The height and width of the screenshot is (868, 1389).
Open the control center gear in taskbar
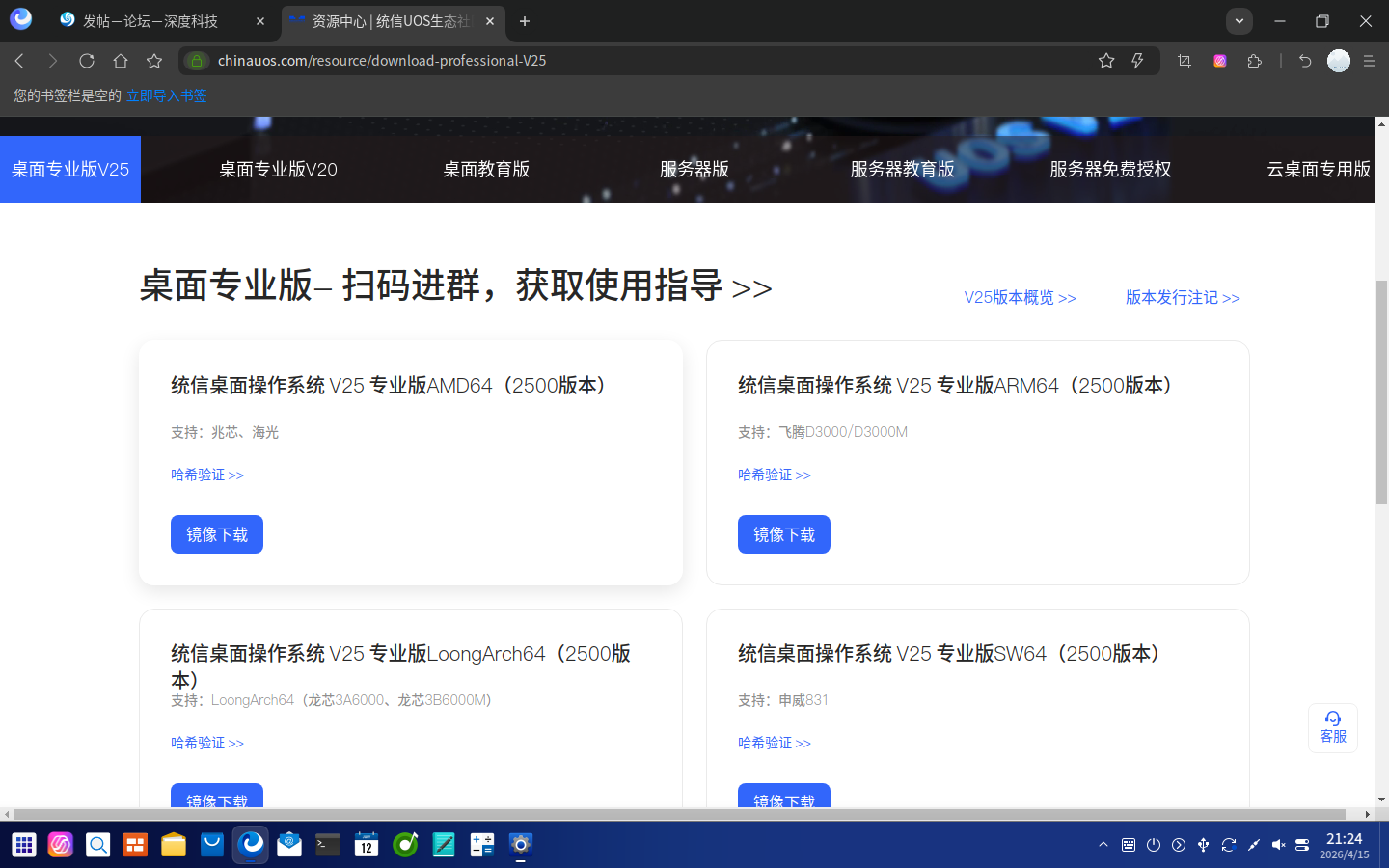click(521, 846)
